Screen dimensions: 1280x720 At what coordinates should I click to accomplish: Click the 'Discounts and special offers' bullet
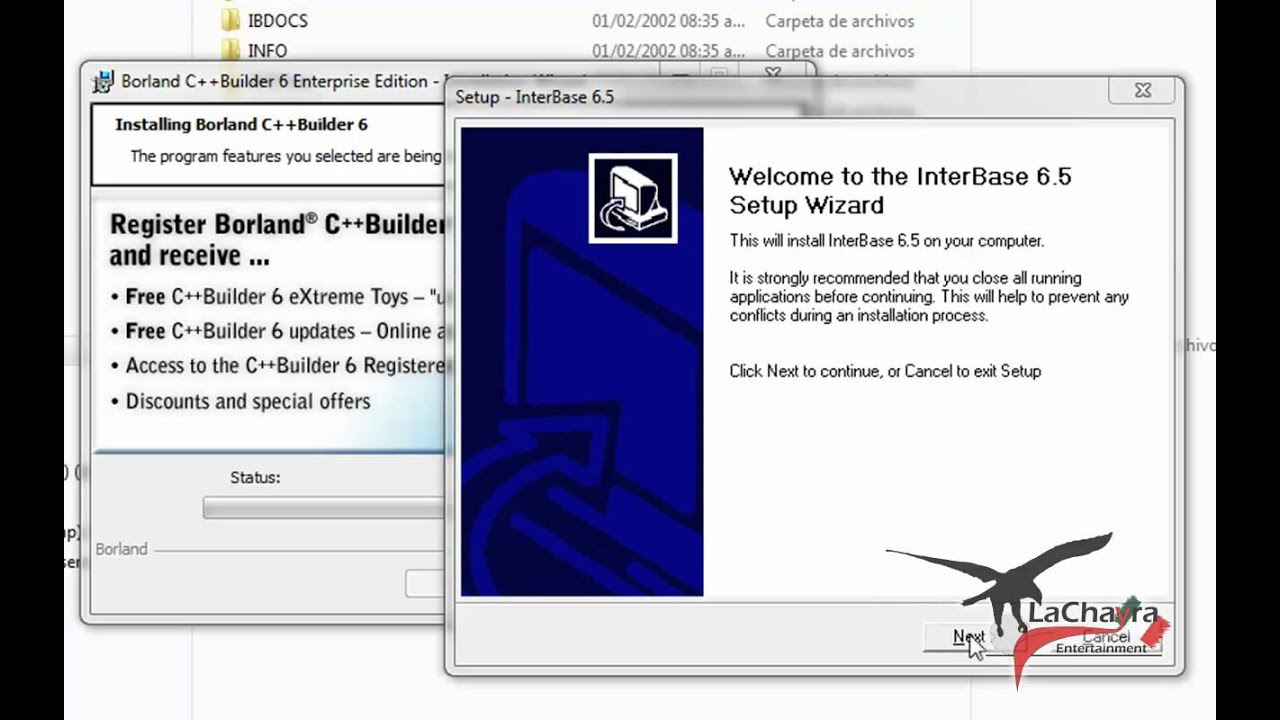[248, 401]
